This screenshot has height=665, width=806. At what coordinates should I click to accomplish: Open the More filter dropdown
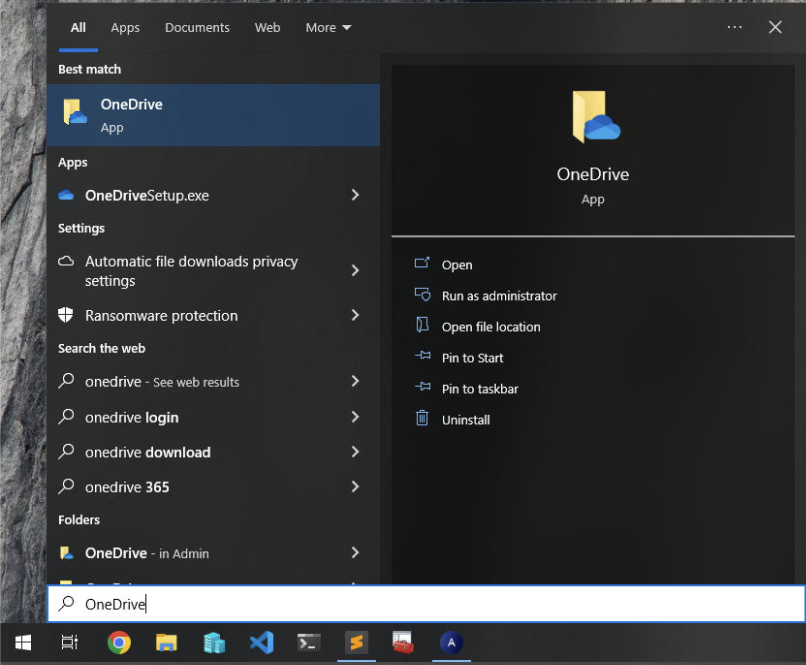(328, 28)
